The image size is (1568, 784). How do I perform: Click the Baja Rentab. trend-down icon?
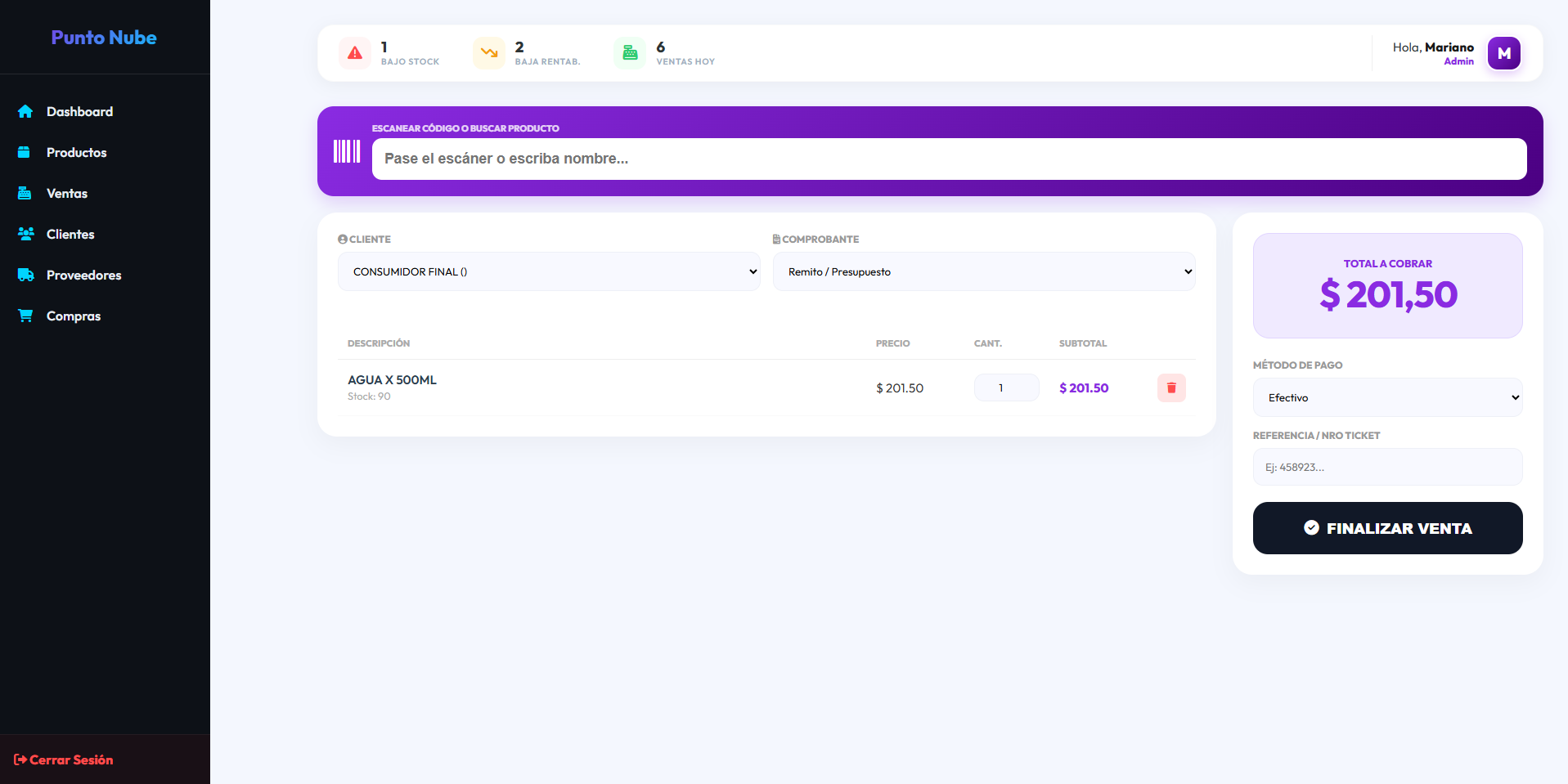click(489, 53)
